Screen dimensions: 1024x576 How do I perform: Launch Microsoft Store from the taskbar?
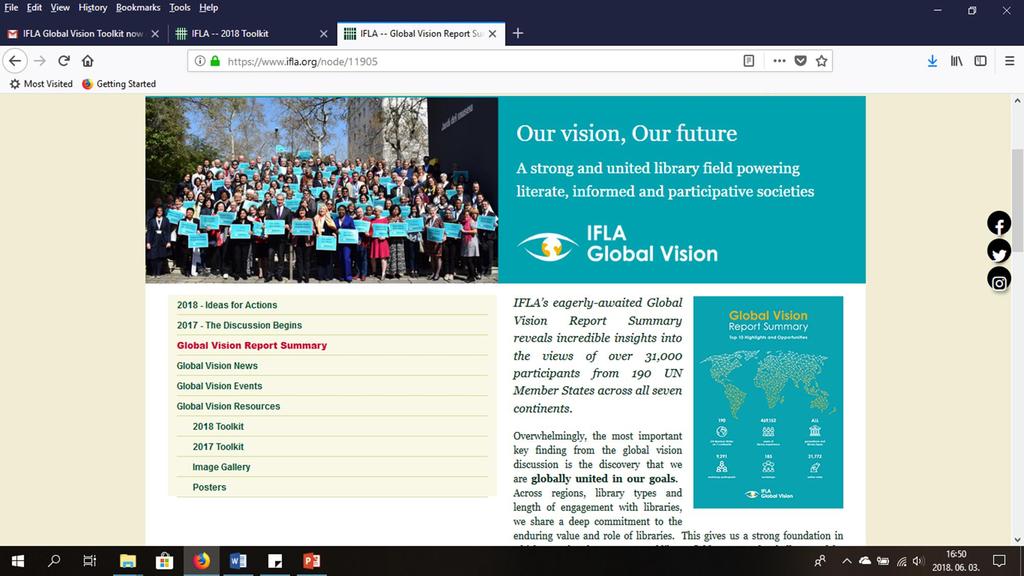click(165, 561)
